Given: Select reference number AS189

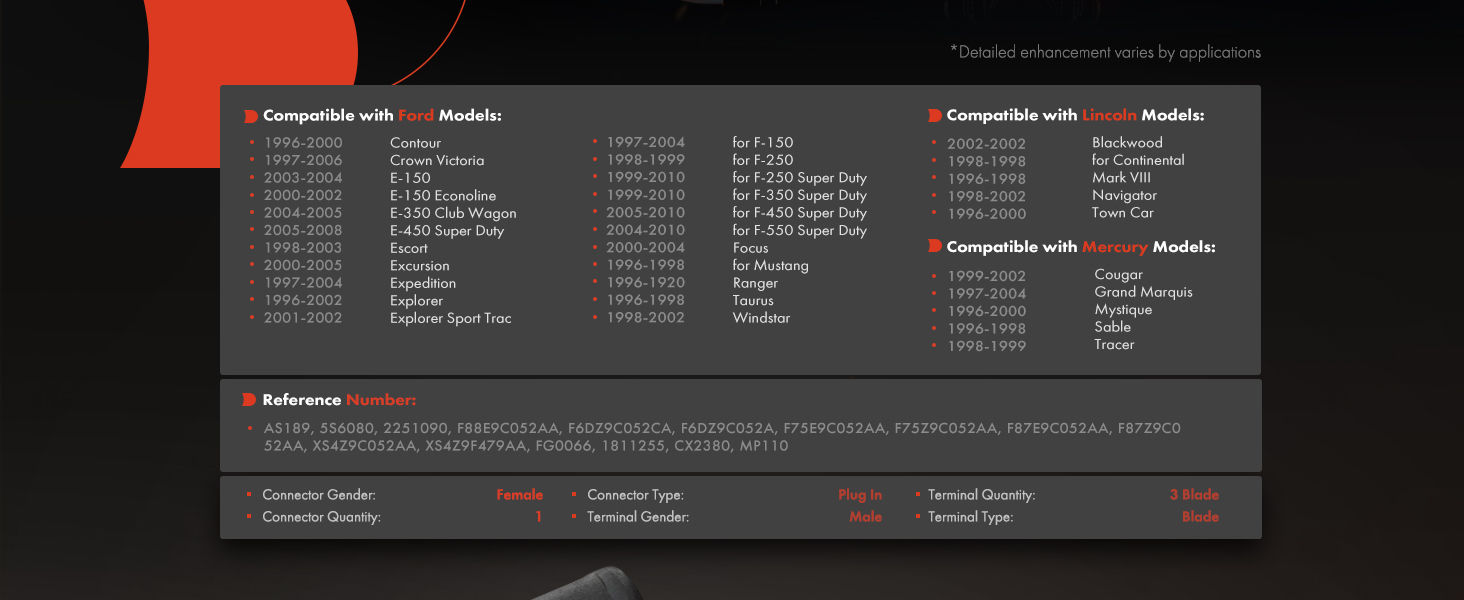Looking at the screenshot, I should pos(287,428).
